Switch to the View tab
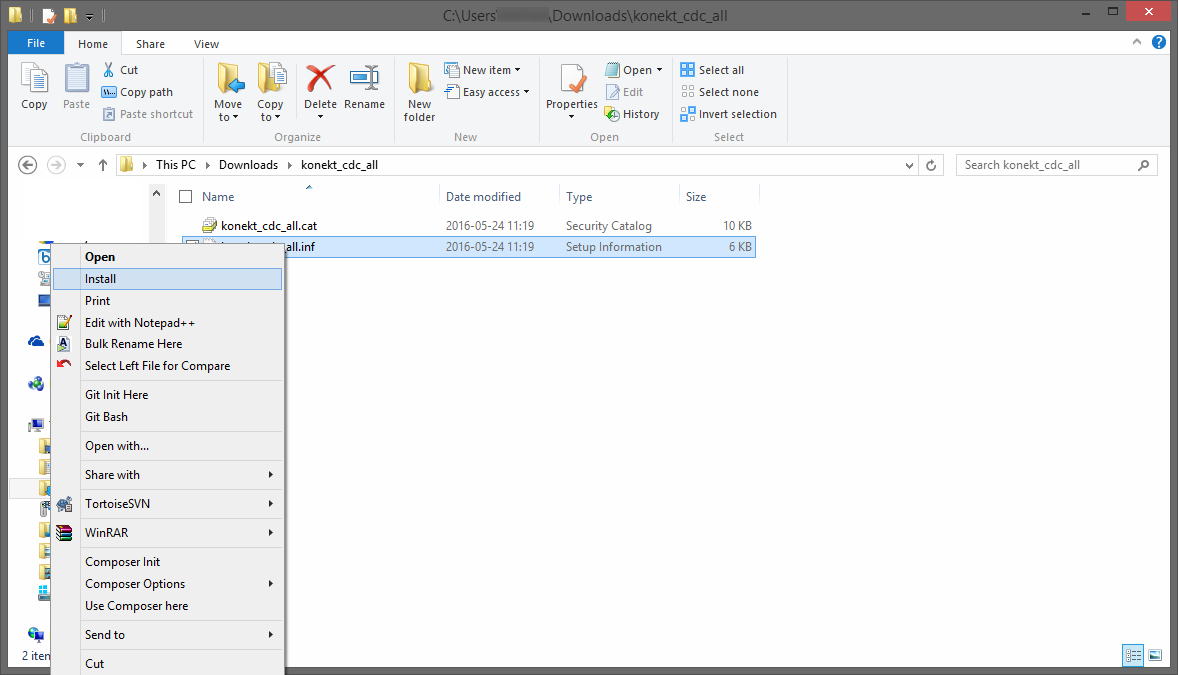 click(206, 44)
